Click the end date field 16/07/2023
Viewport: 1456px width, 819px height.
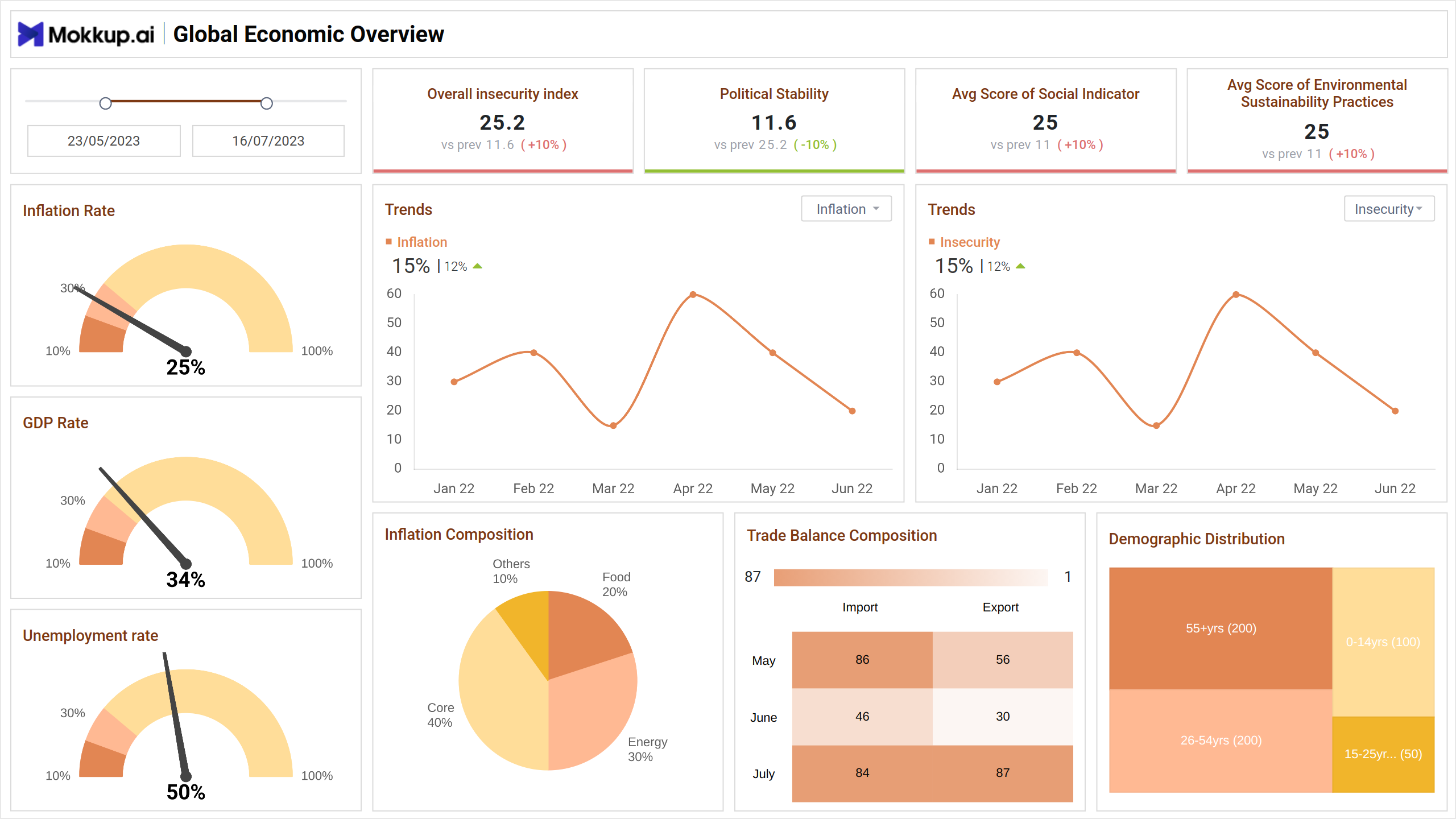click(x=268, y=141)
